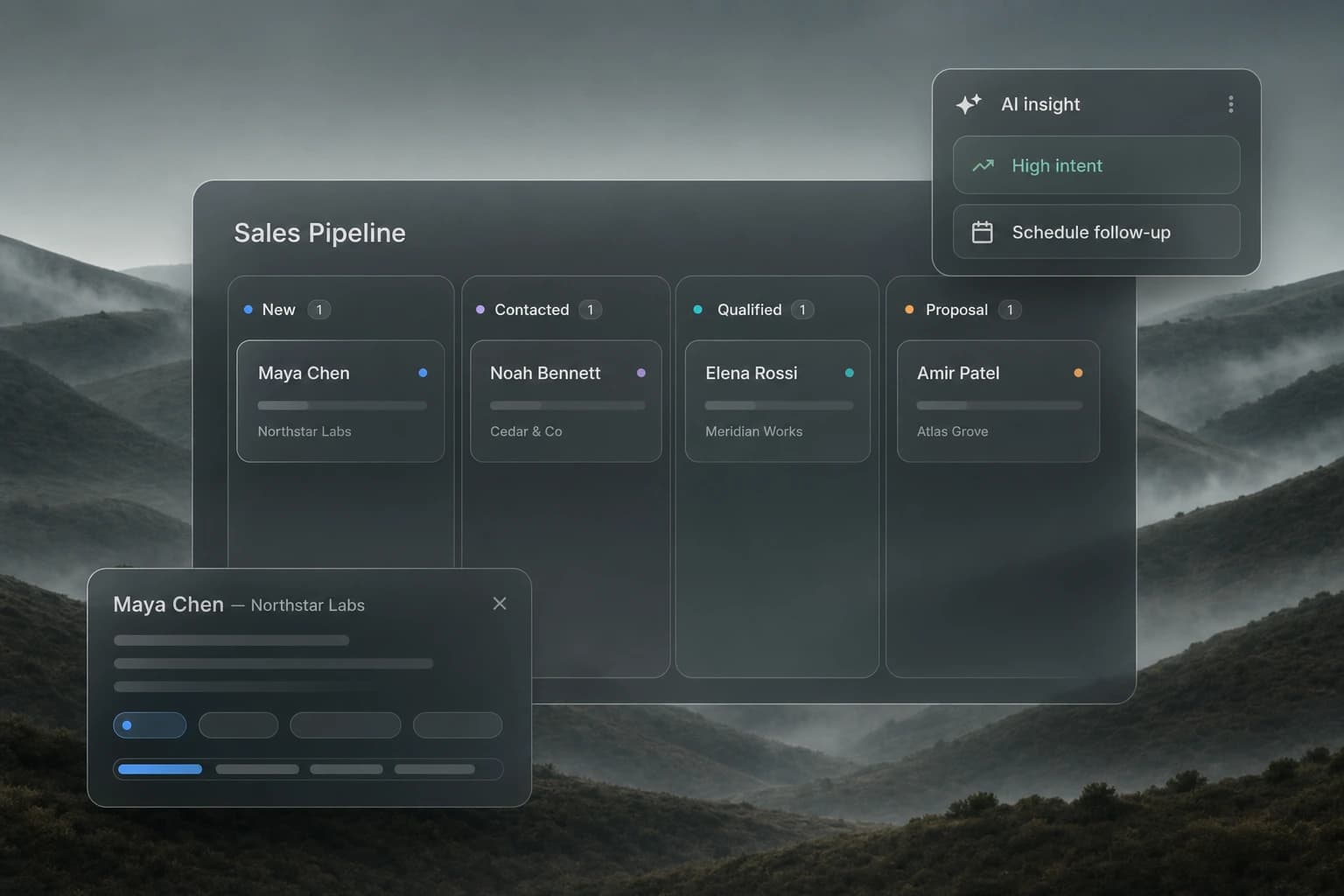Open the AI insight three-dot menu
Image resolution: width=1344 pixels, height=896 pixels.
1231,104
